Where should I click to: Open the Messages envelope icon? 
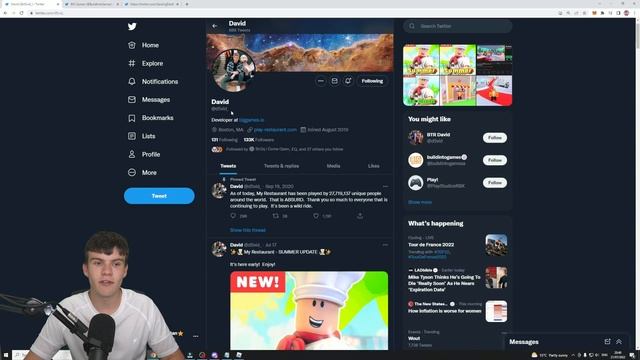[x=131, y=100]
